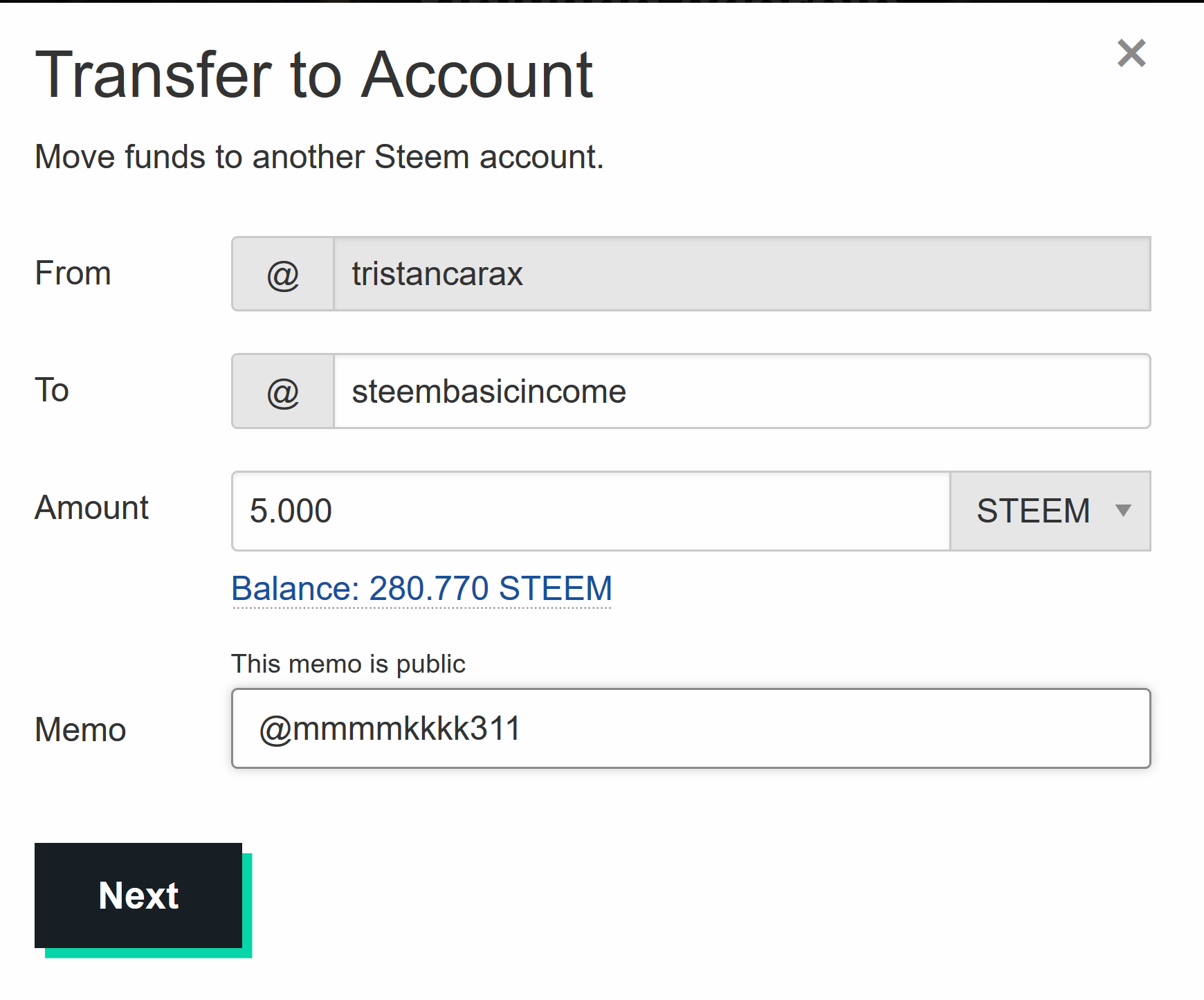Click the Memo label
The height and width of the screenshot is (1000, 1204).
(x=80, y=730)
